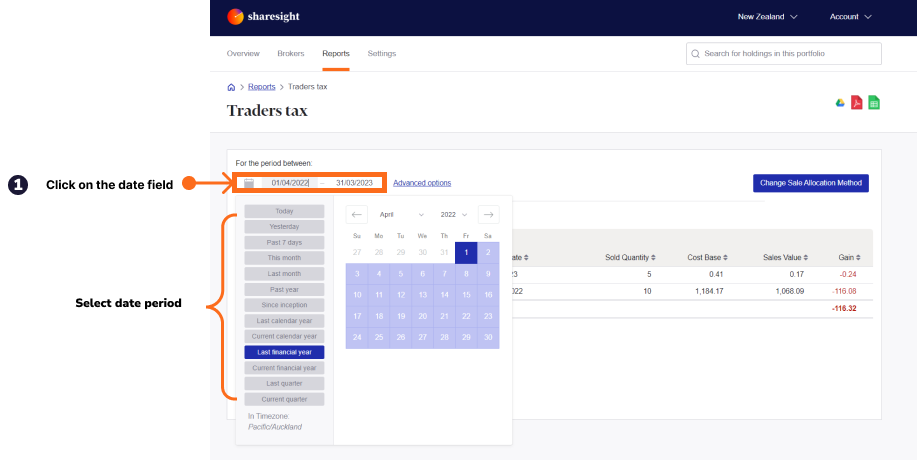917x468 pixels.
Task: Open the Reports tab
Action: click(x=336, y=54)
